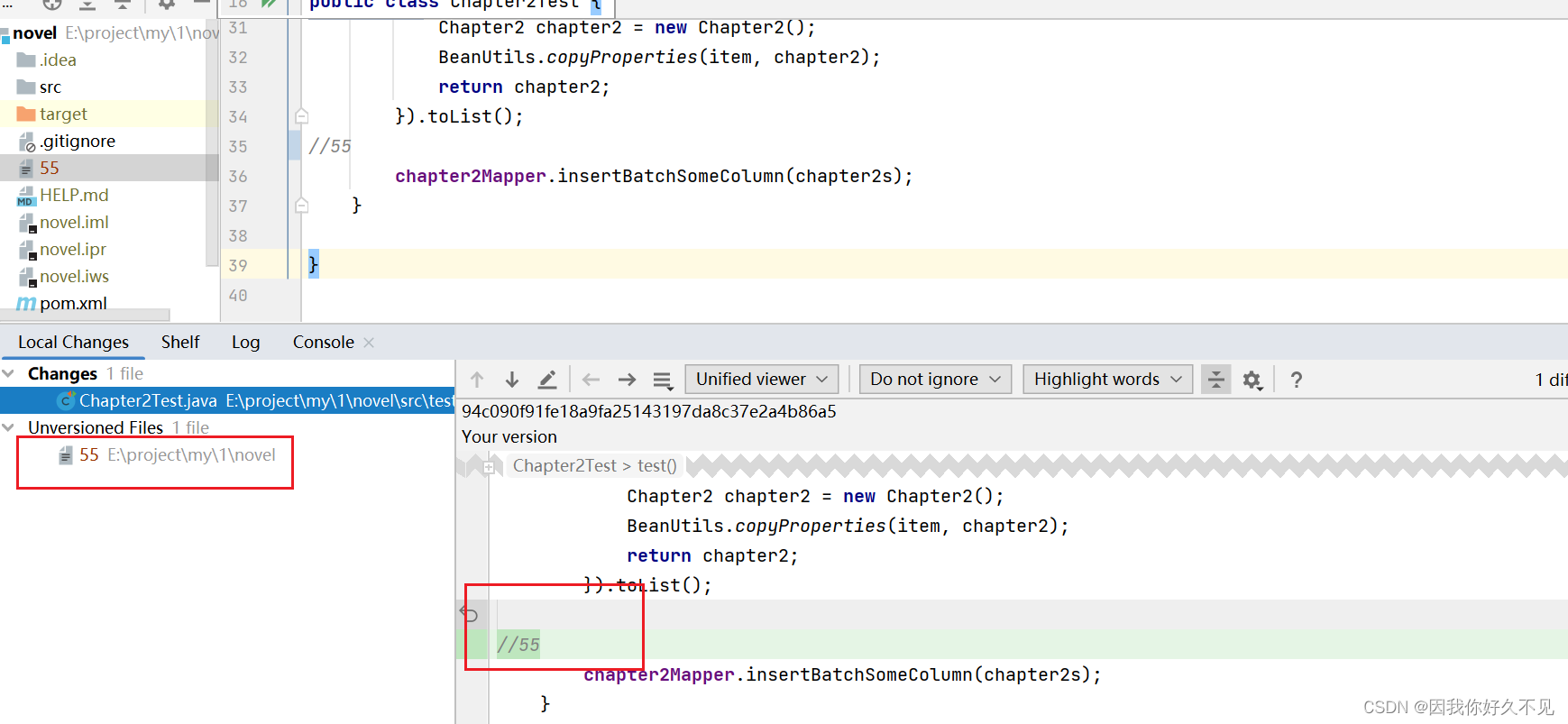Open diff help question mark
This screenshot has width=1568, height=724.
pos(1297,380)
